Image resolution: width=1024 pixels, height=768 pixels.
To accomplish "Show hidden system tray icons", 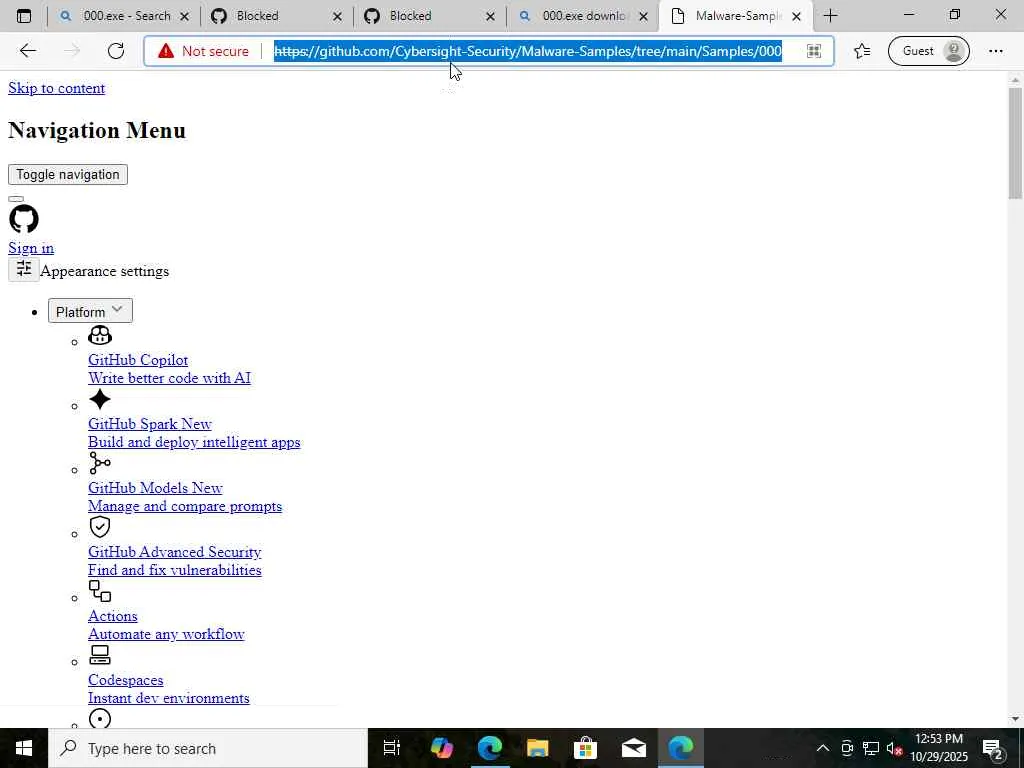I will coord(823,748).
